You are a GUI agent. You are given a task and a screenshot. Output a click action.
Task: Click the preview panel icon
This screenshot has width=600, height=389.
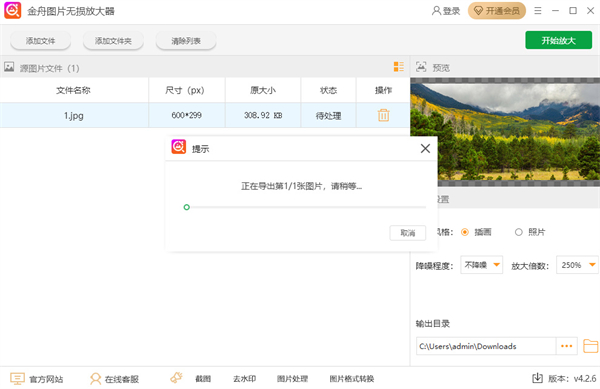421,67
